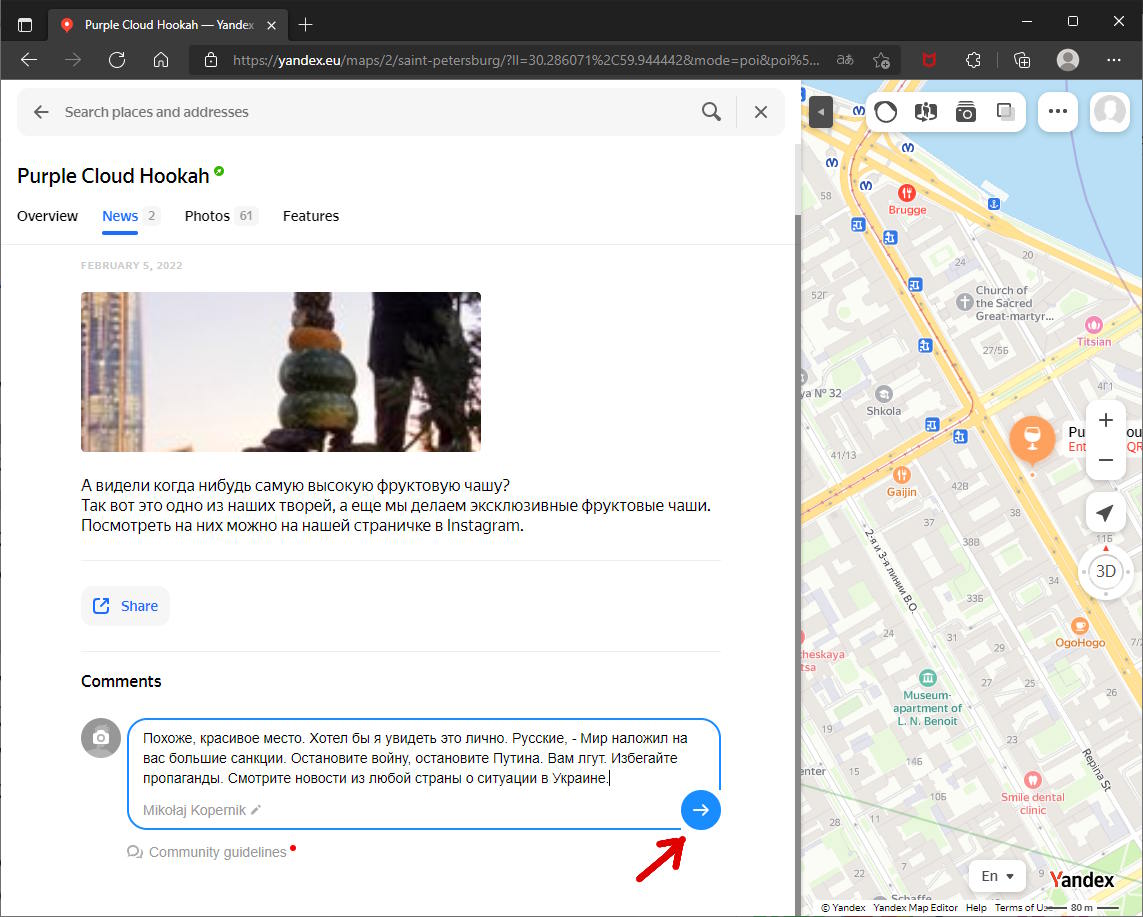Select the Gaijin restaurant marker
Image resolution: width=1143 pixels, height=917 pixels.
pos(902,475)
